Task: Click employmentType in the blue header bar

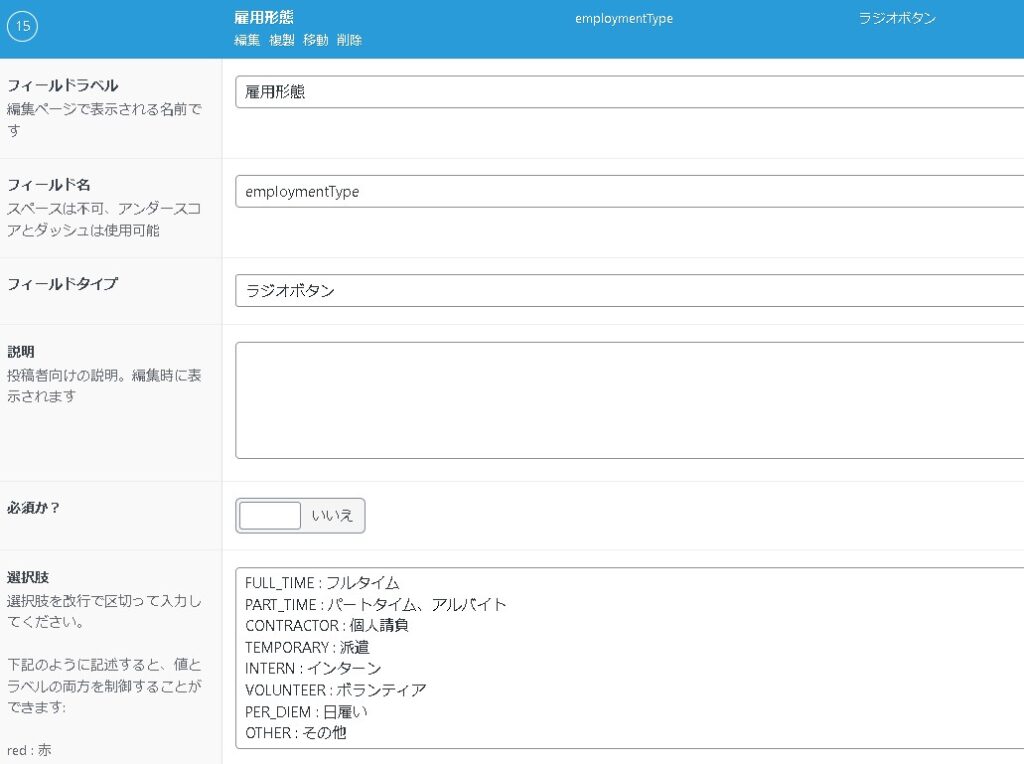Action: pyautogui.click(x=623, y=19)
